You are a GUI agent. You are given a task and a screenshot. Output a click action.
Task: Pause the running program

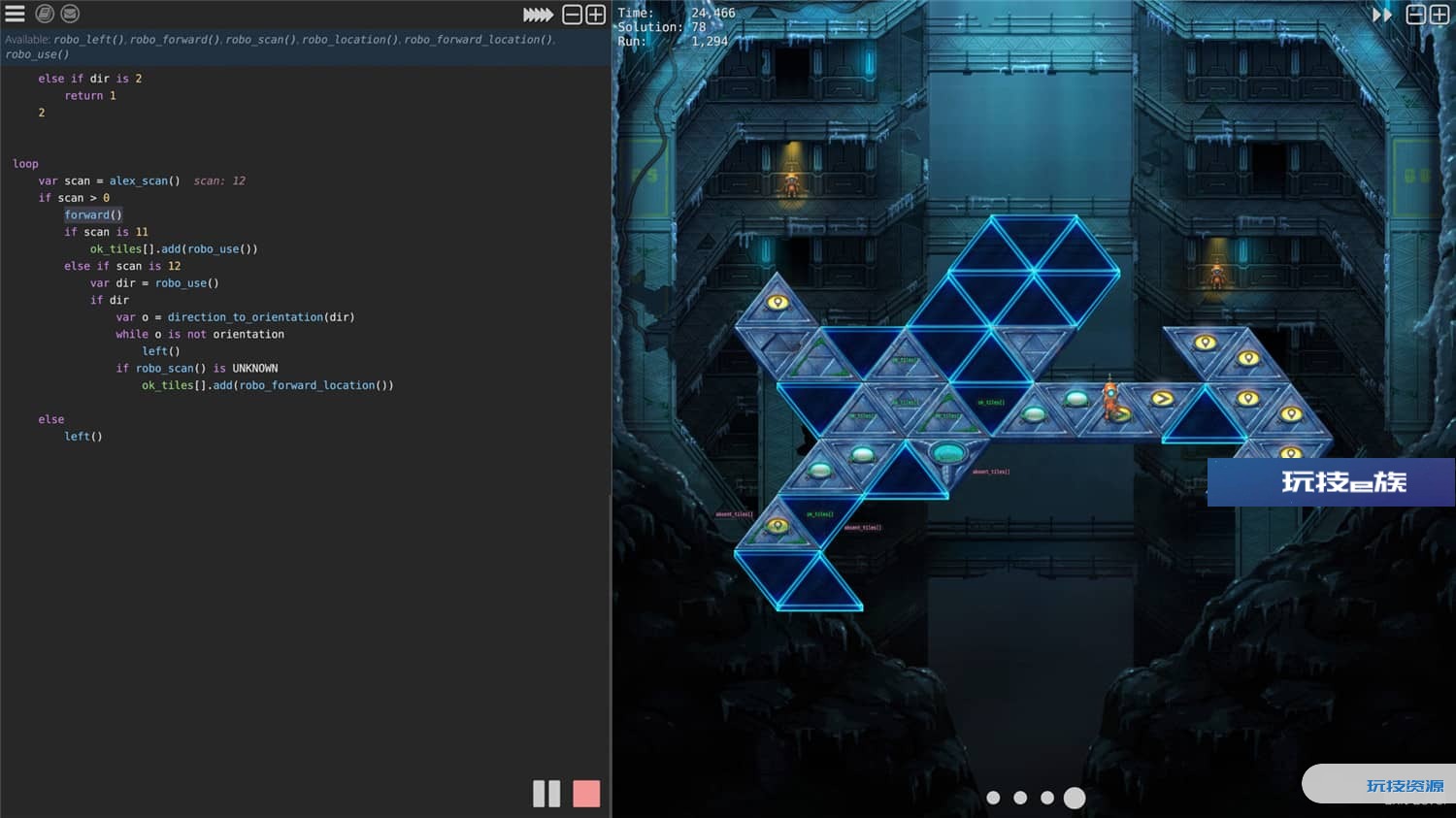[546, 794]
